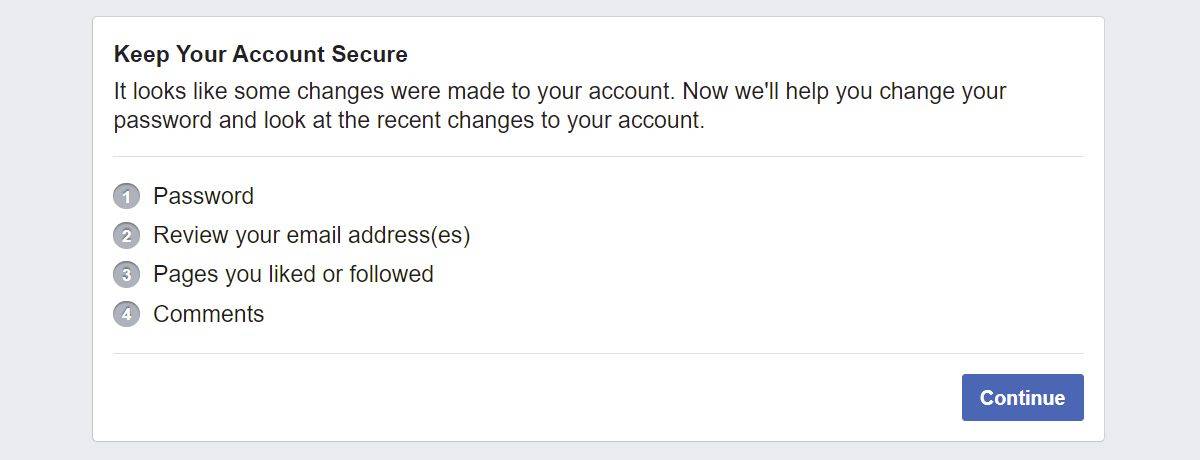This screenshot has width=1200, height=460.
Task: Select the Password step label
Action: (x=203, y=196)
